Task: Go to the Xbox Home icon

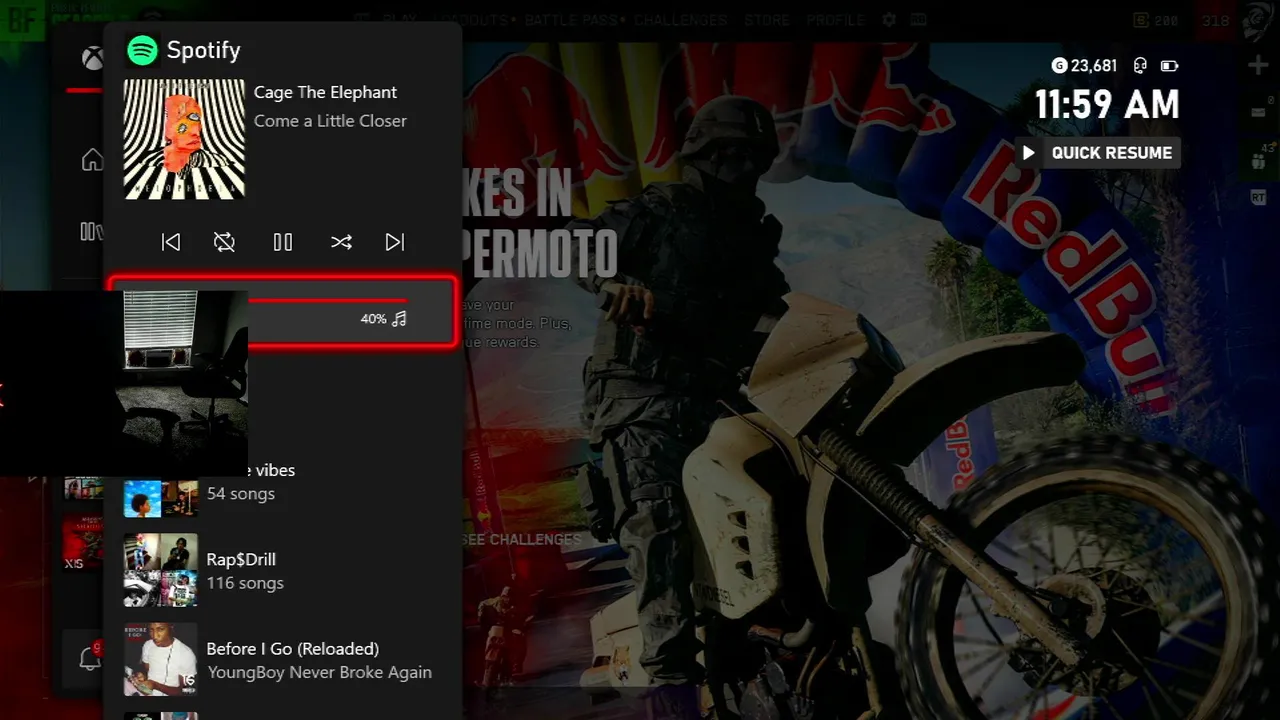Action: pyautogui.click(x=92, y=160)
